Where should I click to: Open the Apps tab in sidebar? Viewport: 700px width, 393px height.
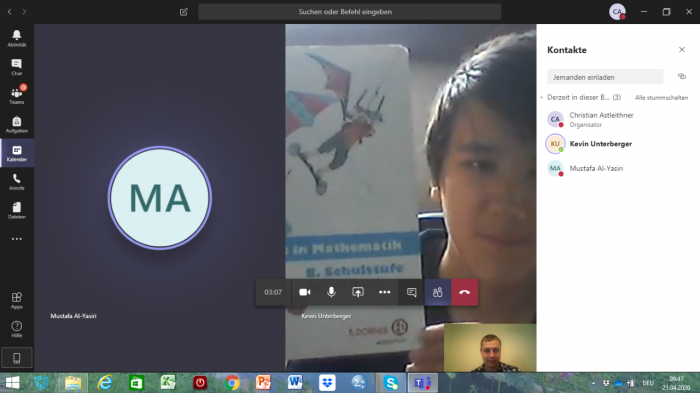(17, 301)
